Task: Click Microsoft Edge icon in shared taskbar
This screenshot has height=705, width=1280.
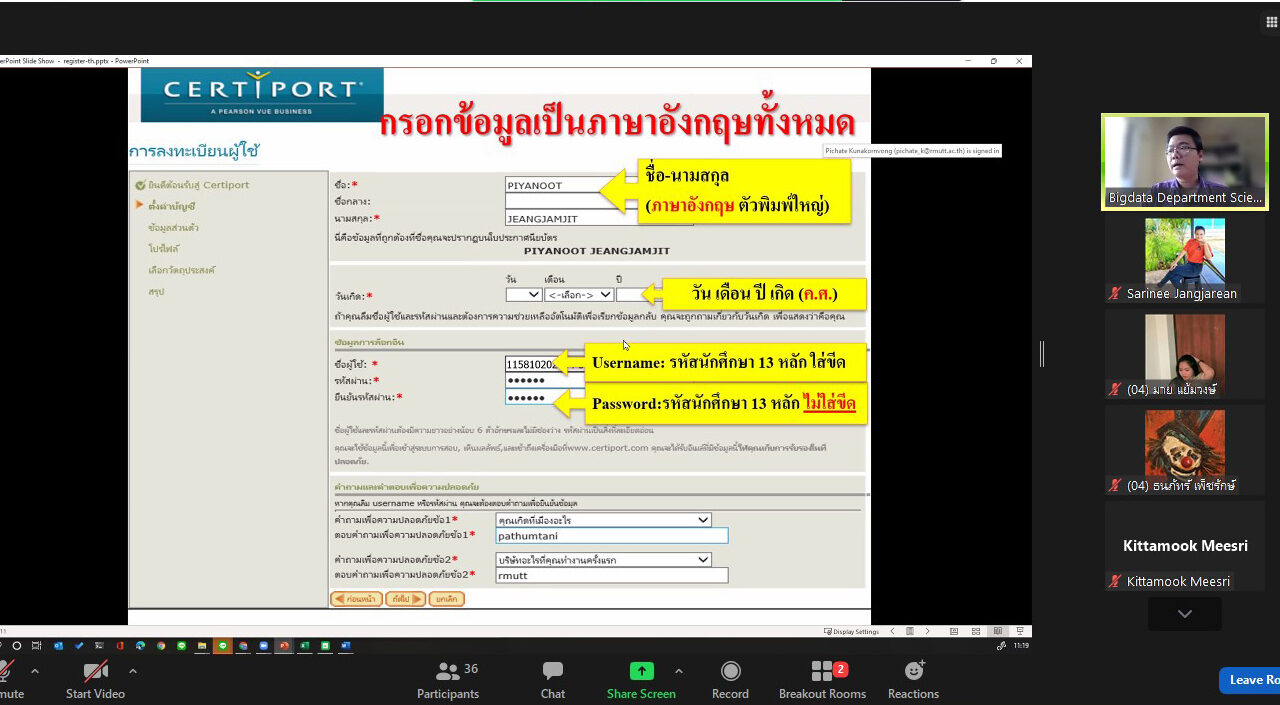Action: pyautogui.click(x=140, y=646)
